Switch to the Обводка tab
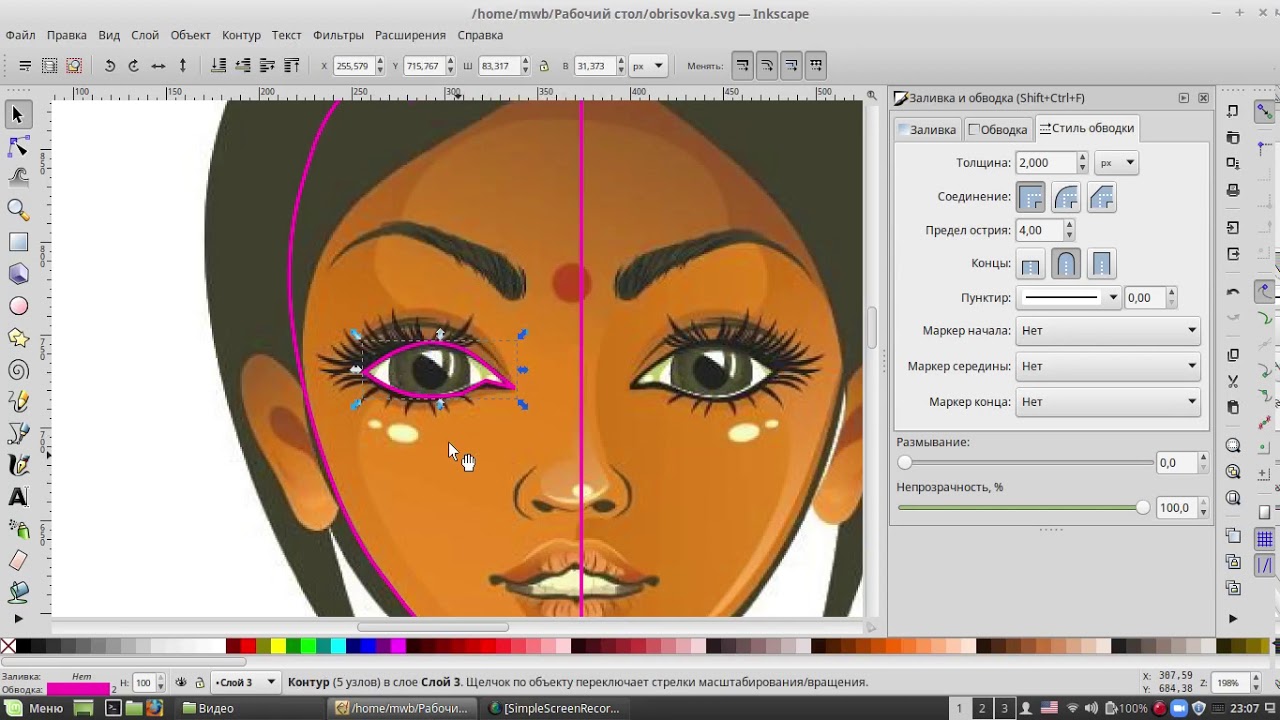Screen dimensions: 1280x720 998,129
